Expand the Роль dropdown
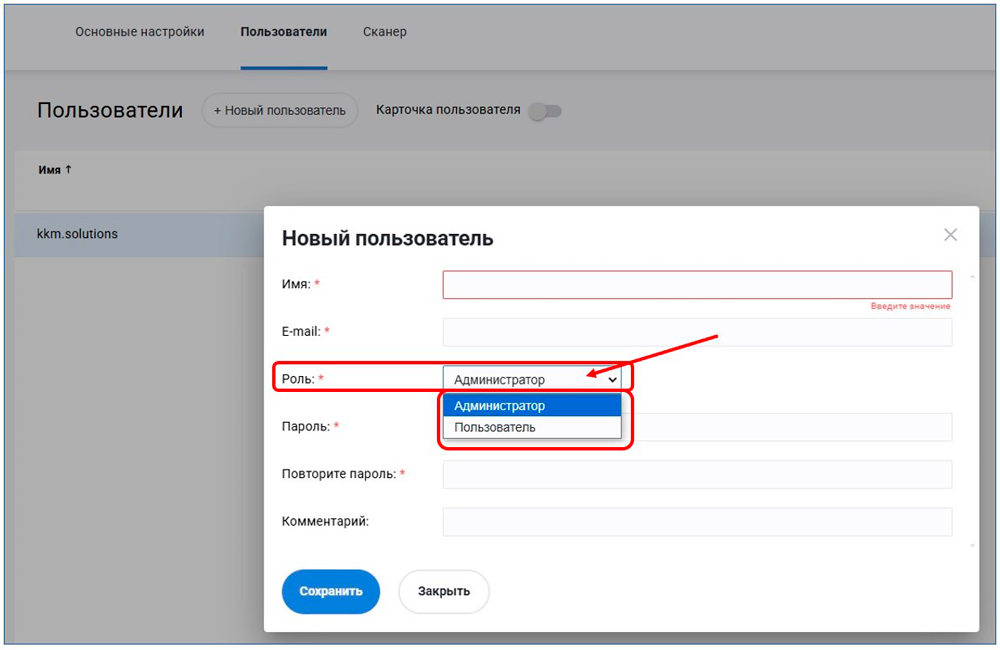 (532, 380)
